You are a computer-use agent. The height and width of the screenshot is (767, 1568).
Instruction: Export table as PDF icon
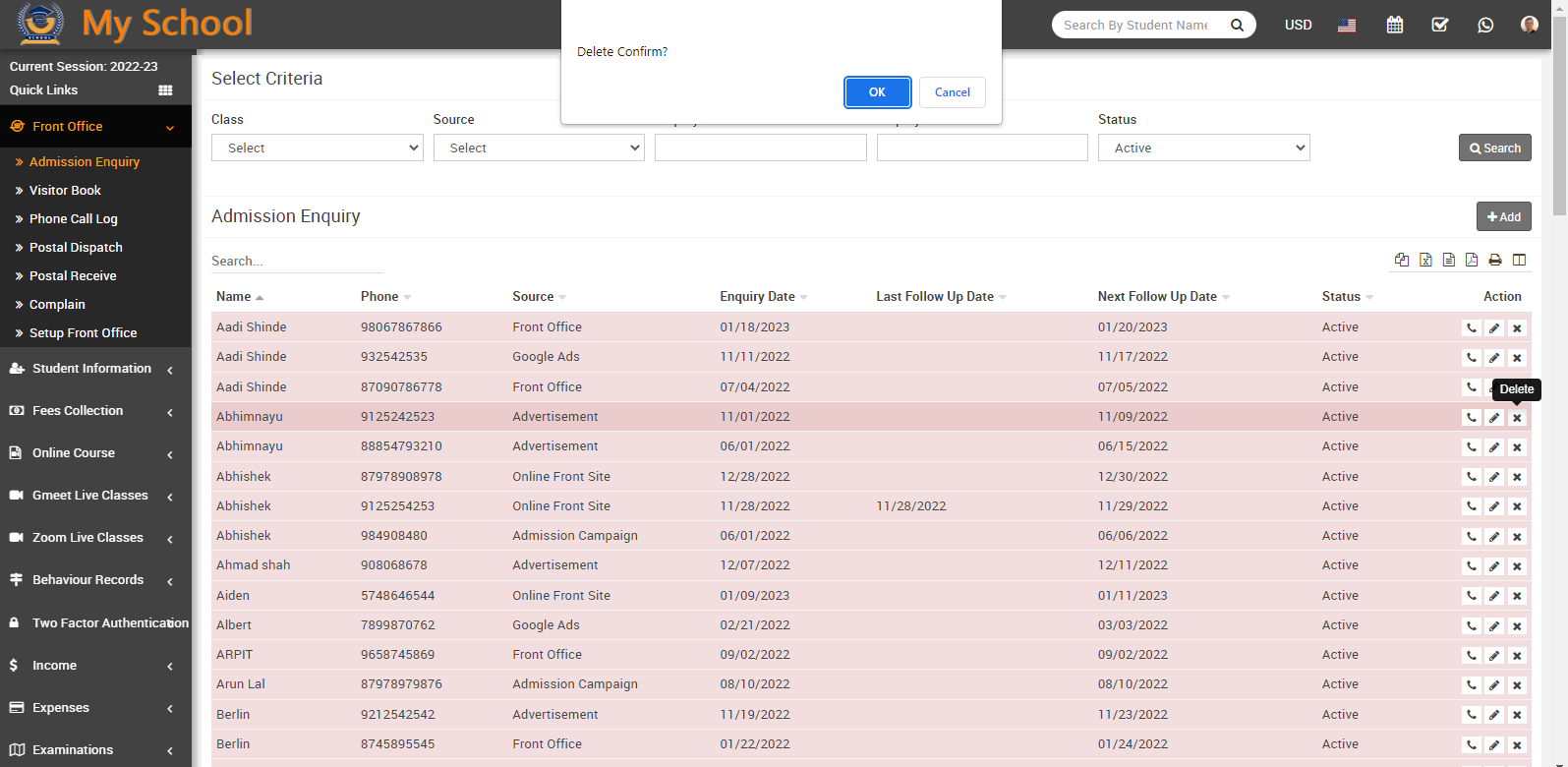1472,260
